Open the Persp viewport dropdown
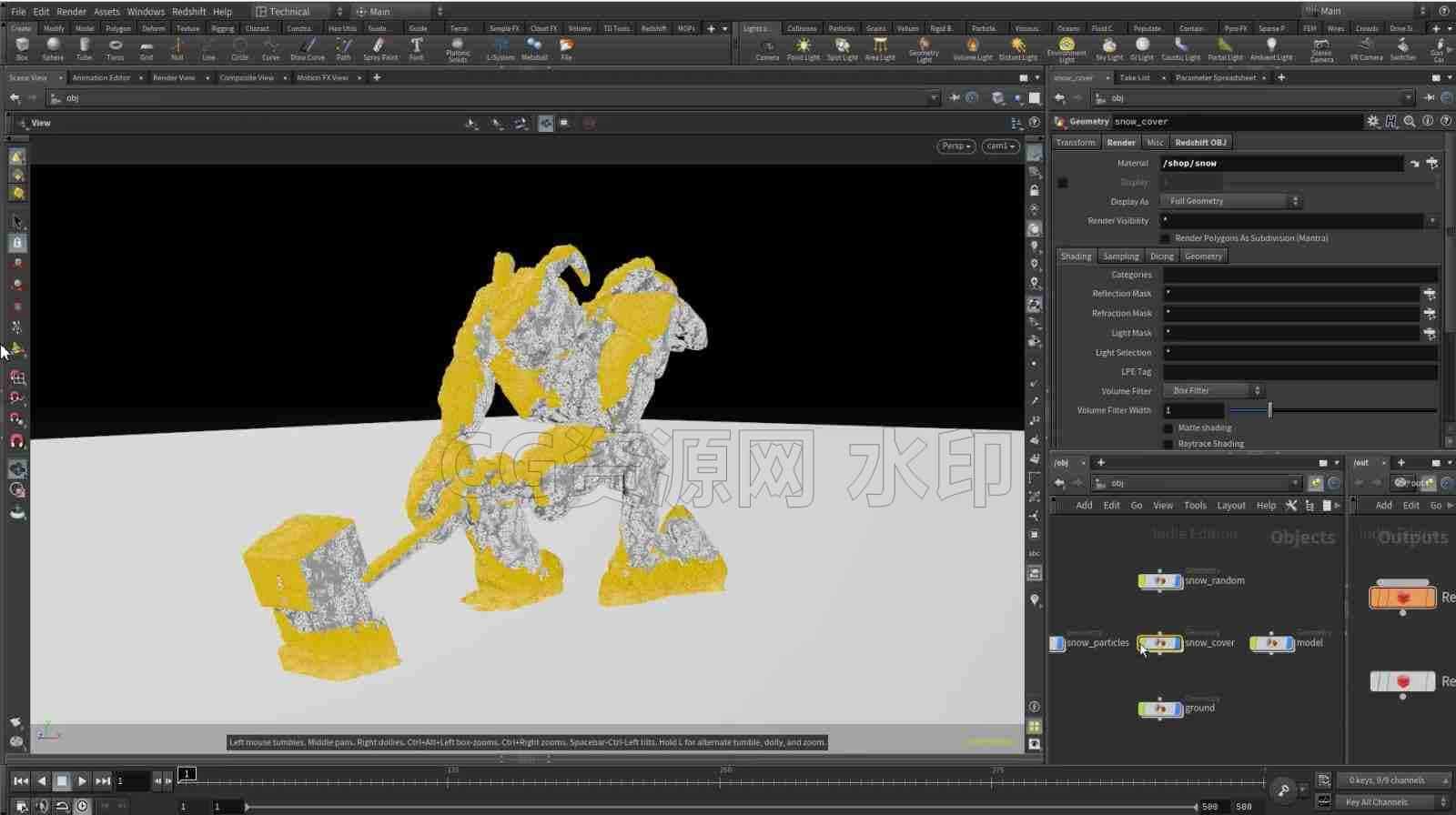Screen dimensions: 1456x815 click(955, 146)
